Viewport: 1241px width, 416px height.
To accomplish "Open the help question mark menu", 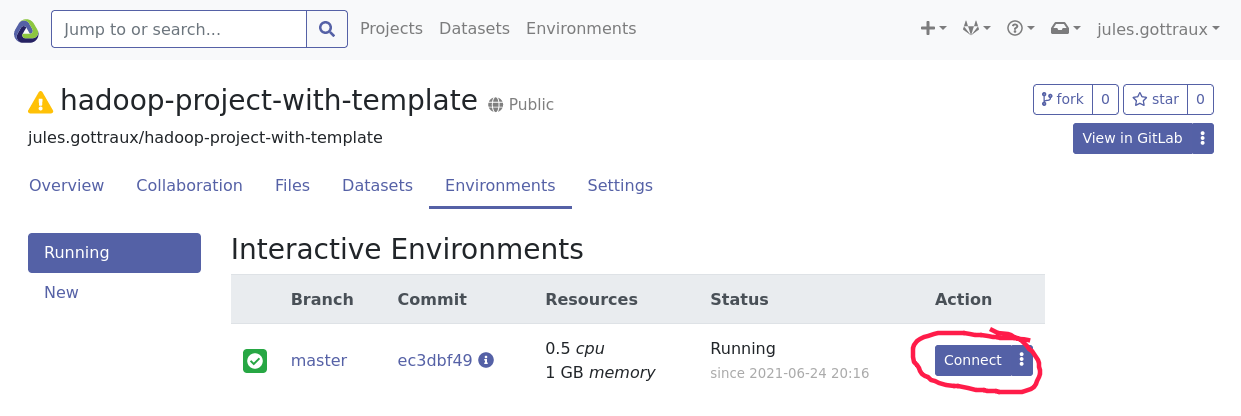I will (x=1020, y=29).
